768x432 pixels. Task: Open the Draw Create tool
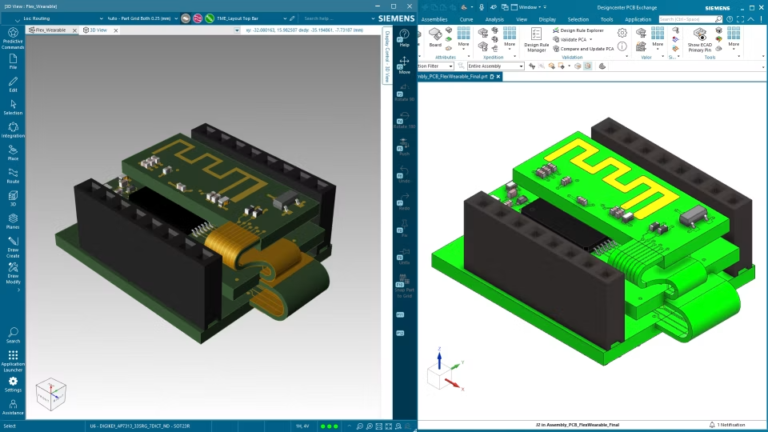13,247
